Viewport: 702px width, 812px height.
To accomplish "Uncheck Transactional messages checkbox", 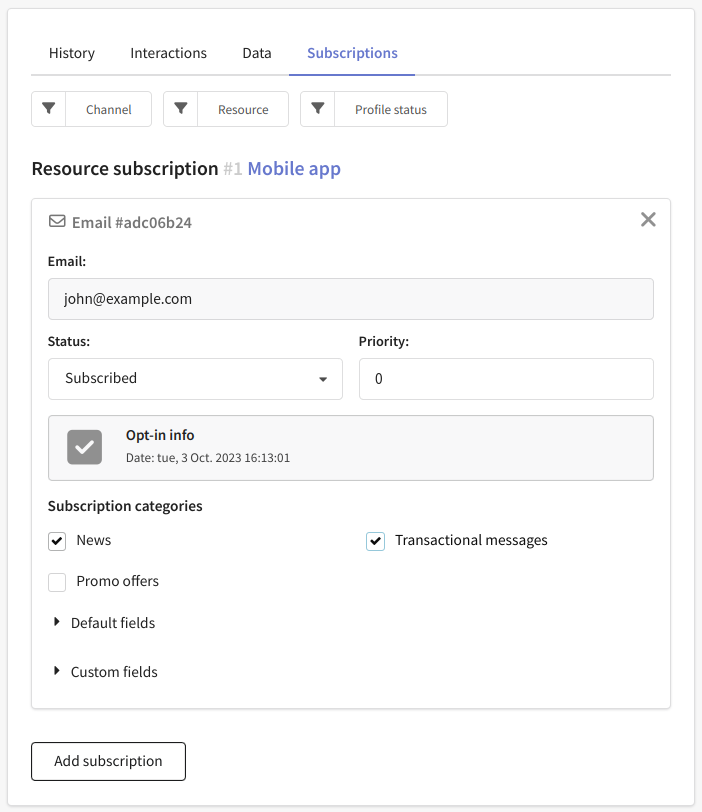I will (x=375, y=541).
